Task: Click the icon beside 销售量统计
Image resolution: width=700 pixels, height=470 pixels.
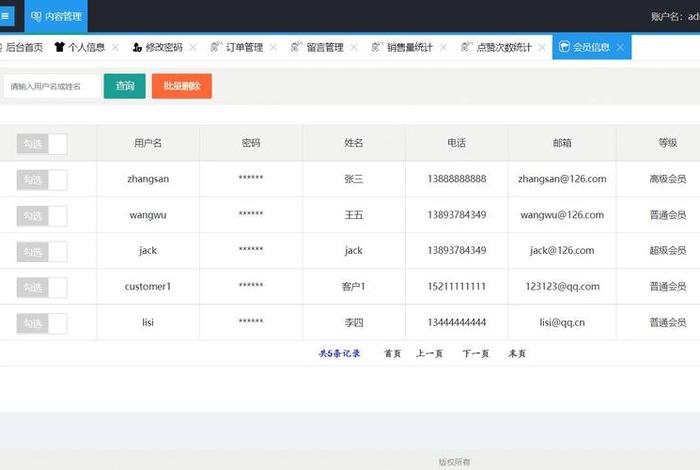Action: [x=377, y=46]
